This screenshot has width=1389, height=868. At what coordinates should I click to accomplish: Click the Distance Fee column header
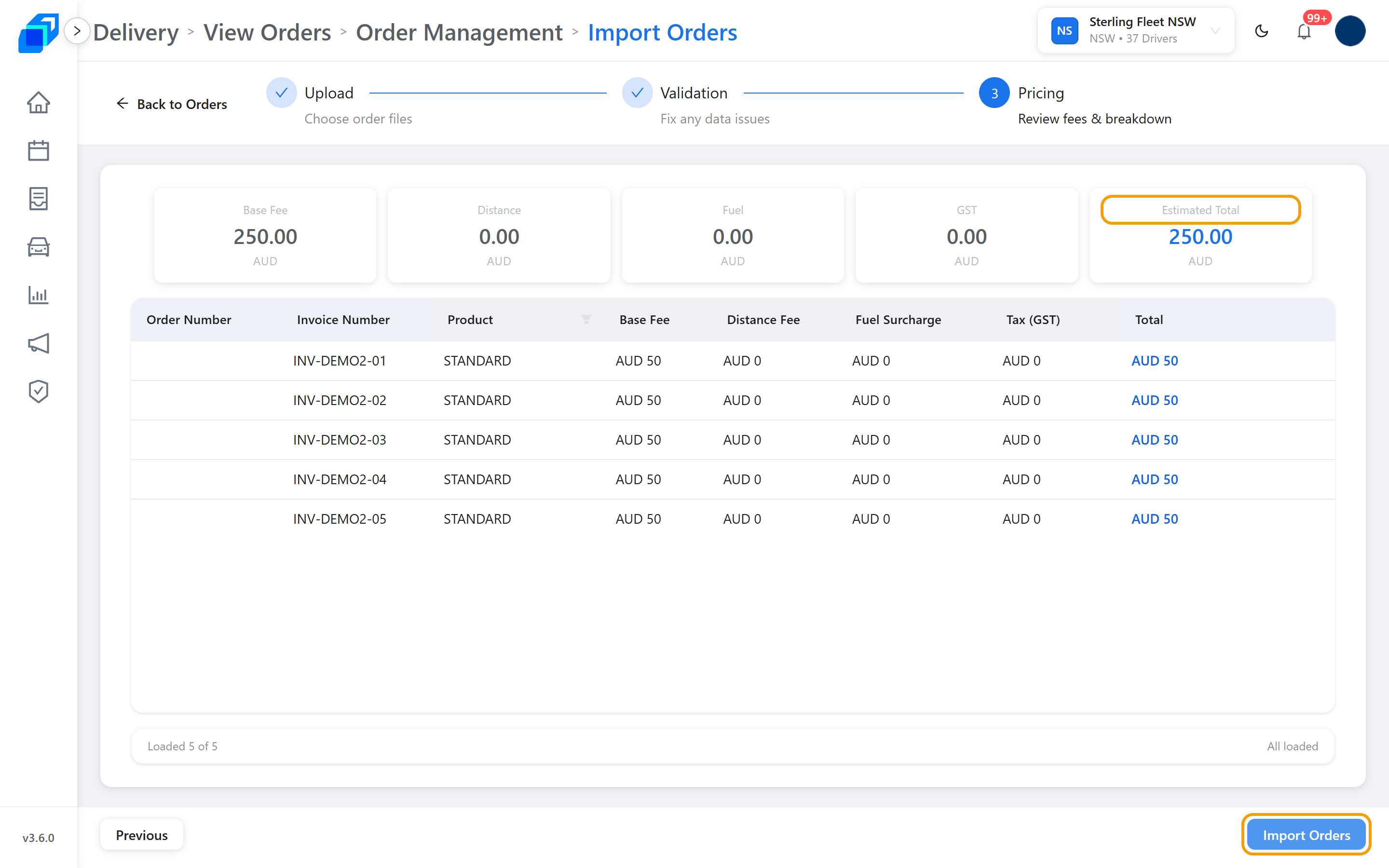763,320
